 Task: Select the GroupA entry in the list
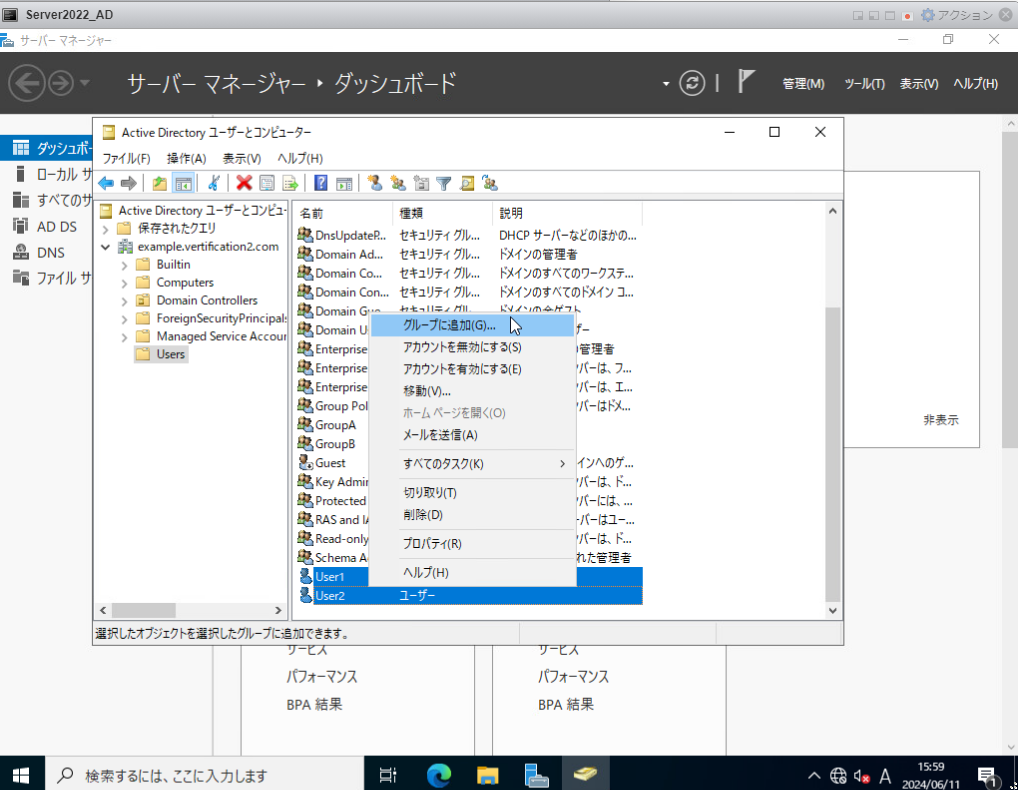click(335, 425)
